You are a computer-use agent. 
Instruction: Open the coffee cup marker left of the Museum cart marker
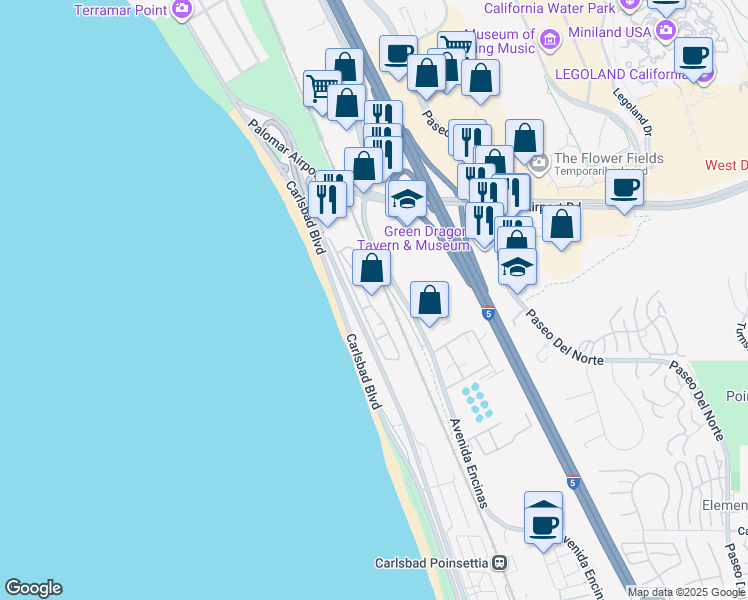tap(398, 56)
